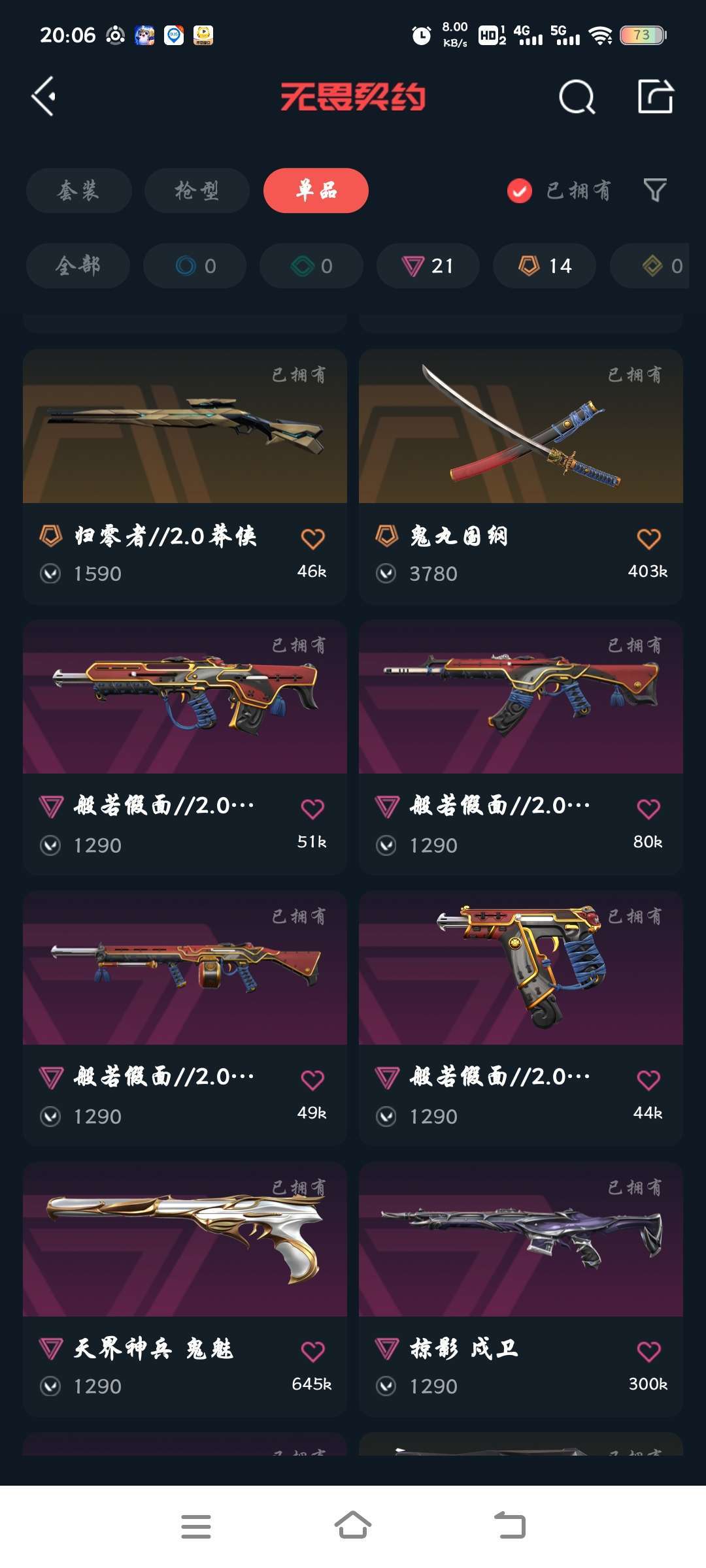Switch to the 枪型 tab
Viewport: 706px width, 1568px height.
197,190
